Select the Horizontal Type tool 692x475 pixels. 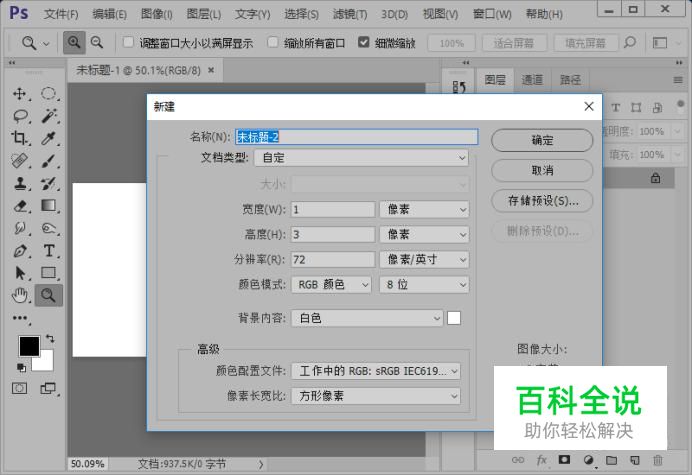point(49,251)
